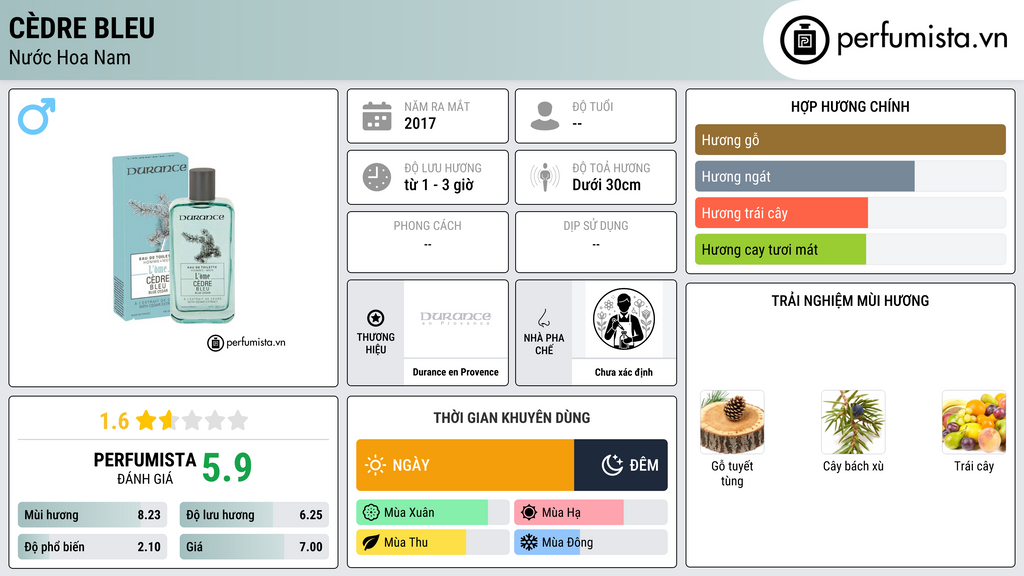Click the clock icon for Độ lưu hương
Viewport: 1024px width, 576px height.
tap(377, 177)
